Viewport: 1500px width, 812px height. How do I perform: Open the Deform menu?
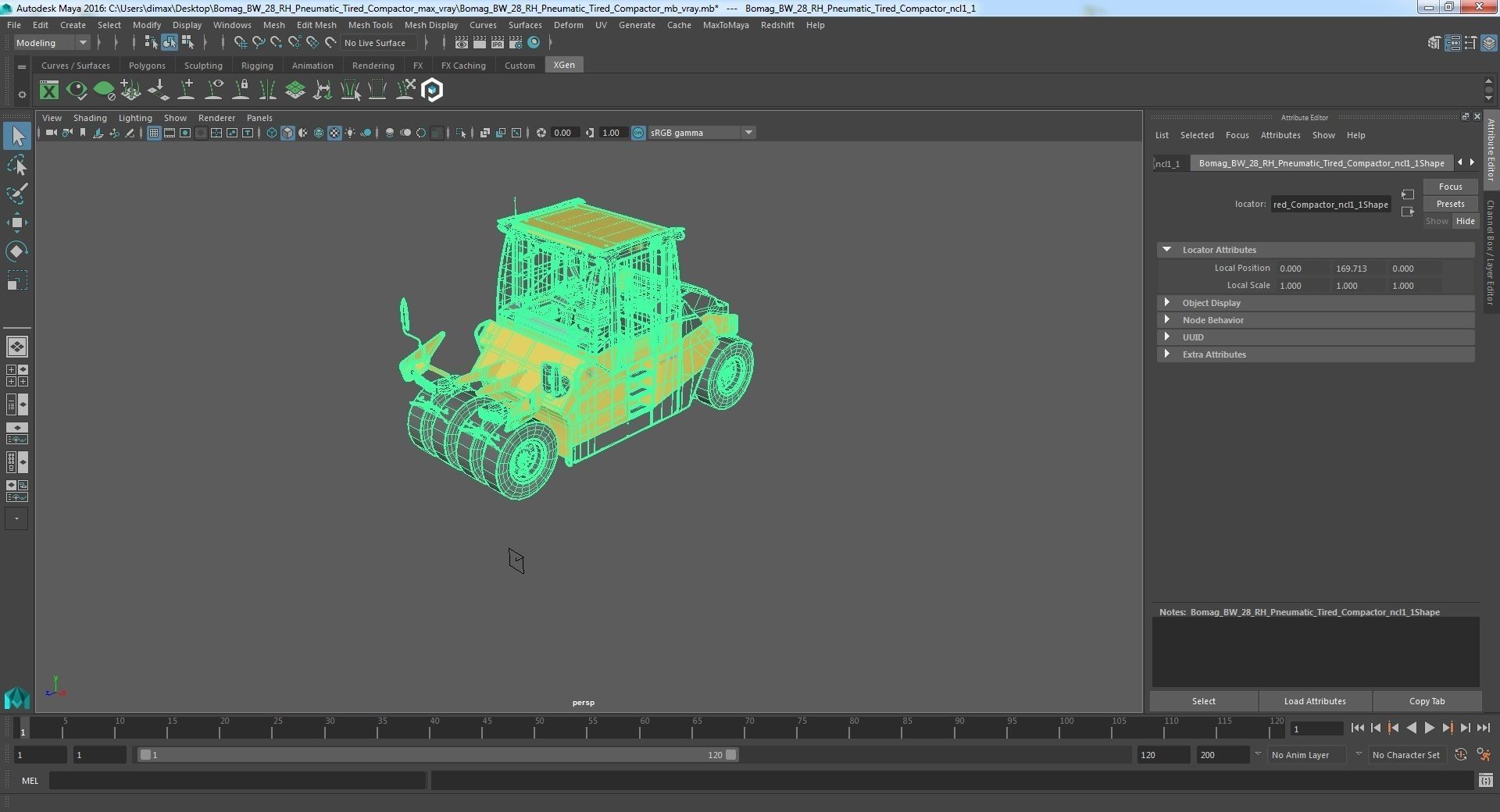click(x=569, y=25)
